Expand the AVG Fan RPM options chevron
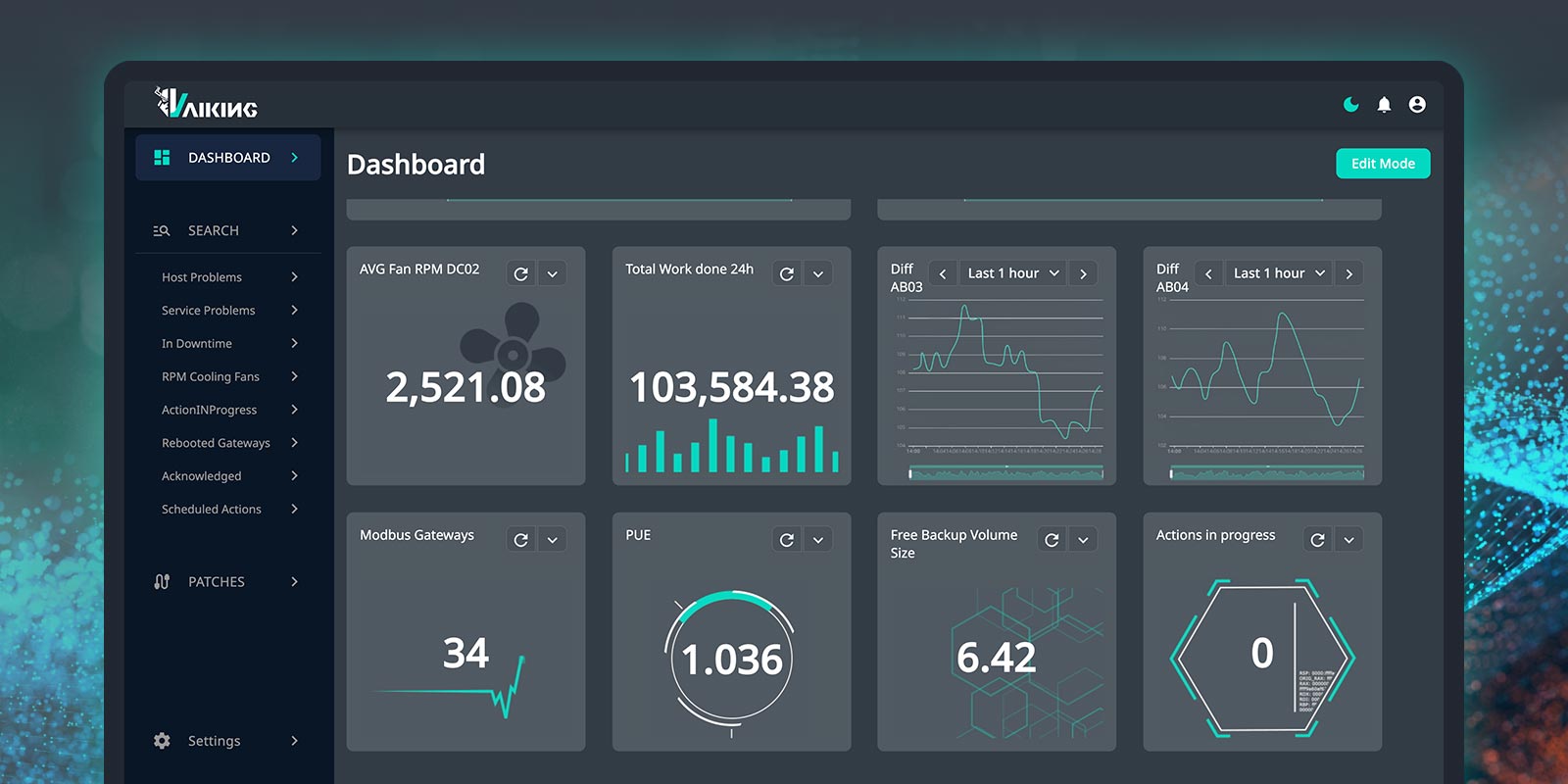 tap(553, 274)
